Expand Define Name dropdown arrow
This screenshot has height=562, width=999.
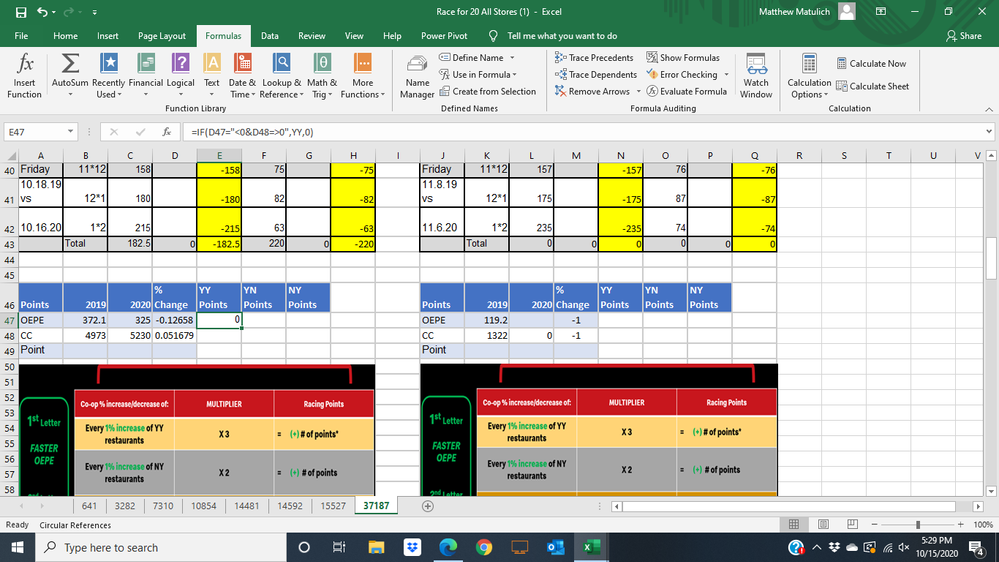pyautogui.click(x=512, y=58)
